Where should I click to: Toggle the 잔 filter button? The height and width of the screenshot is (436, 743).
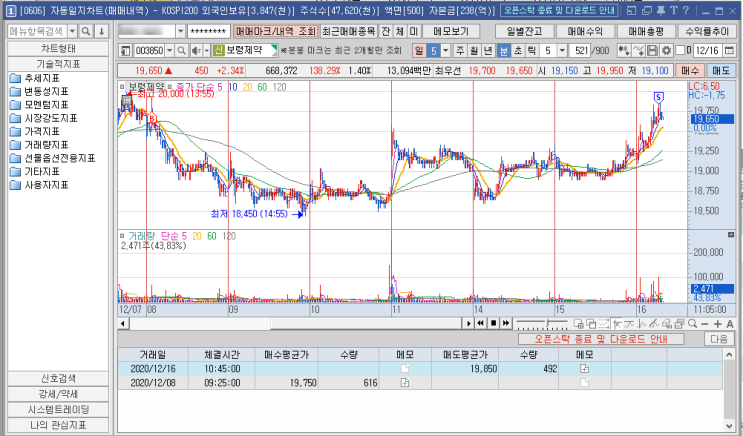(386, 31)
